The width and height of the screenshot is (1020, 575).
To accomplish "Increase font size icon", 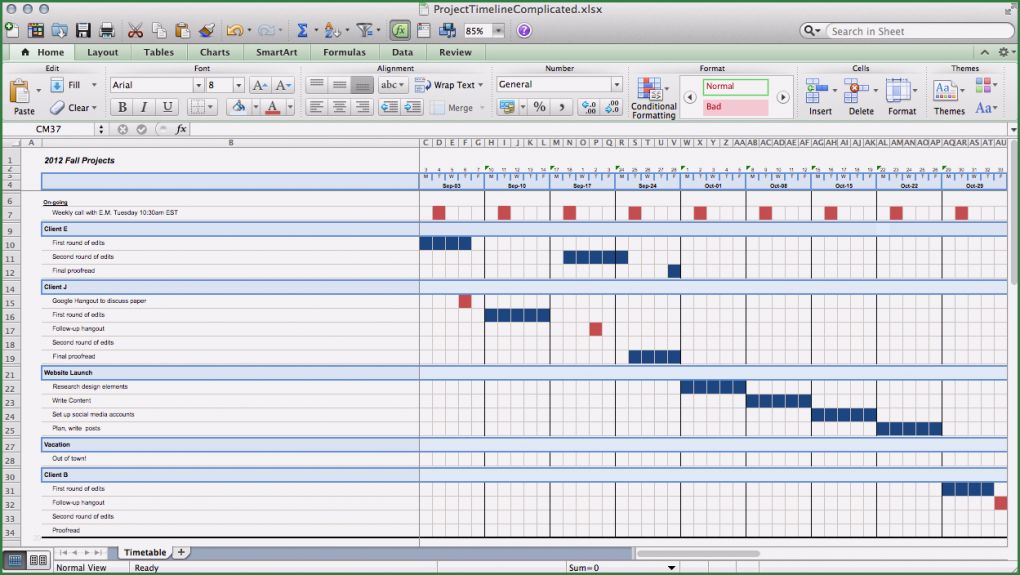I will [x=259, y=85].
